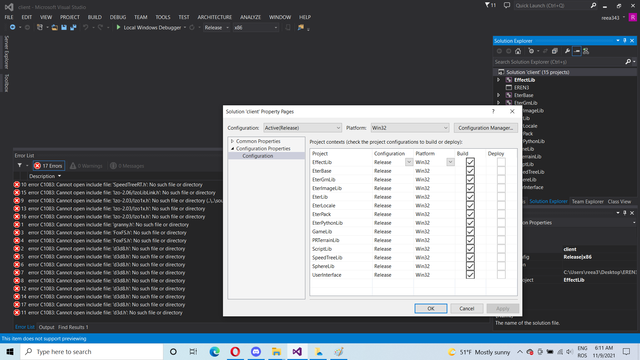Click the Search Solution Explorer field
Image resolution: width=640 pixels, height=360 pixels.
pos(559,62)
